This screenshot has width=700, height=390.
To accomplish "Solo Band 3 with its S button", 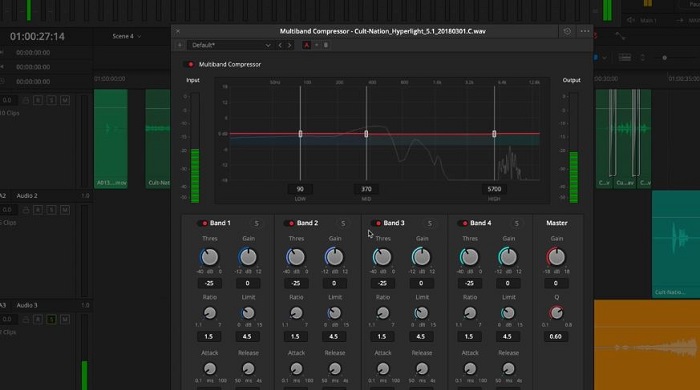I will coord(429,223).
